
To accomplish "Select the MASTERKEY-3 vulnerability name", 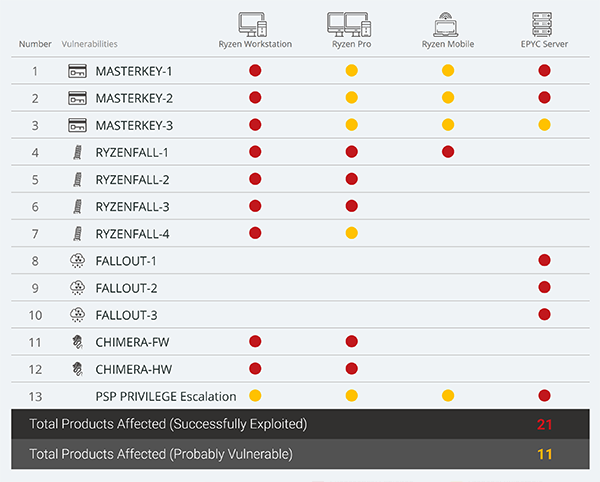I will (134, 126).
